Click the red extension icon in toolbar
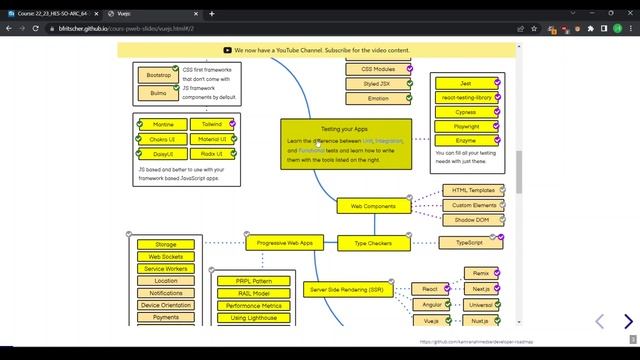 point(565,29)
